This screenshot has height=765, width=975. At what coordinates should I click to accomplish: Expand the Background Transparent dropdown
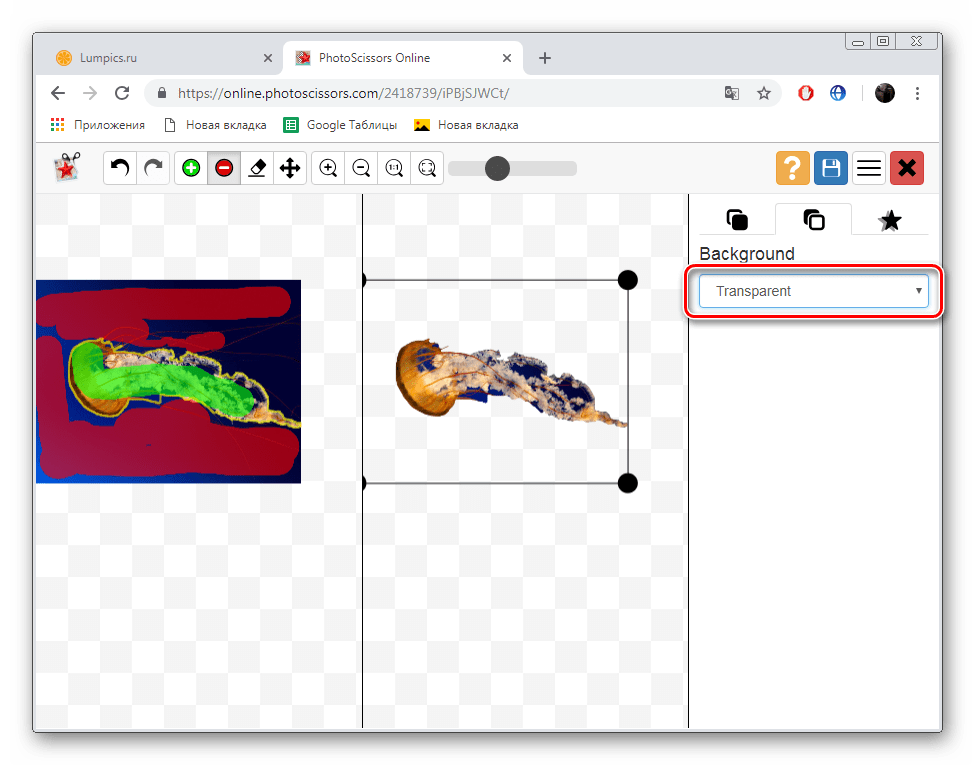coord(813,291)
